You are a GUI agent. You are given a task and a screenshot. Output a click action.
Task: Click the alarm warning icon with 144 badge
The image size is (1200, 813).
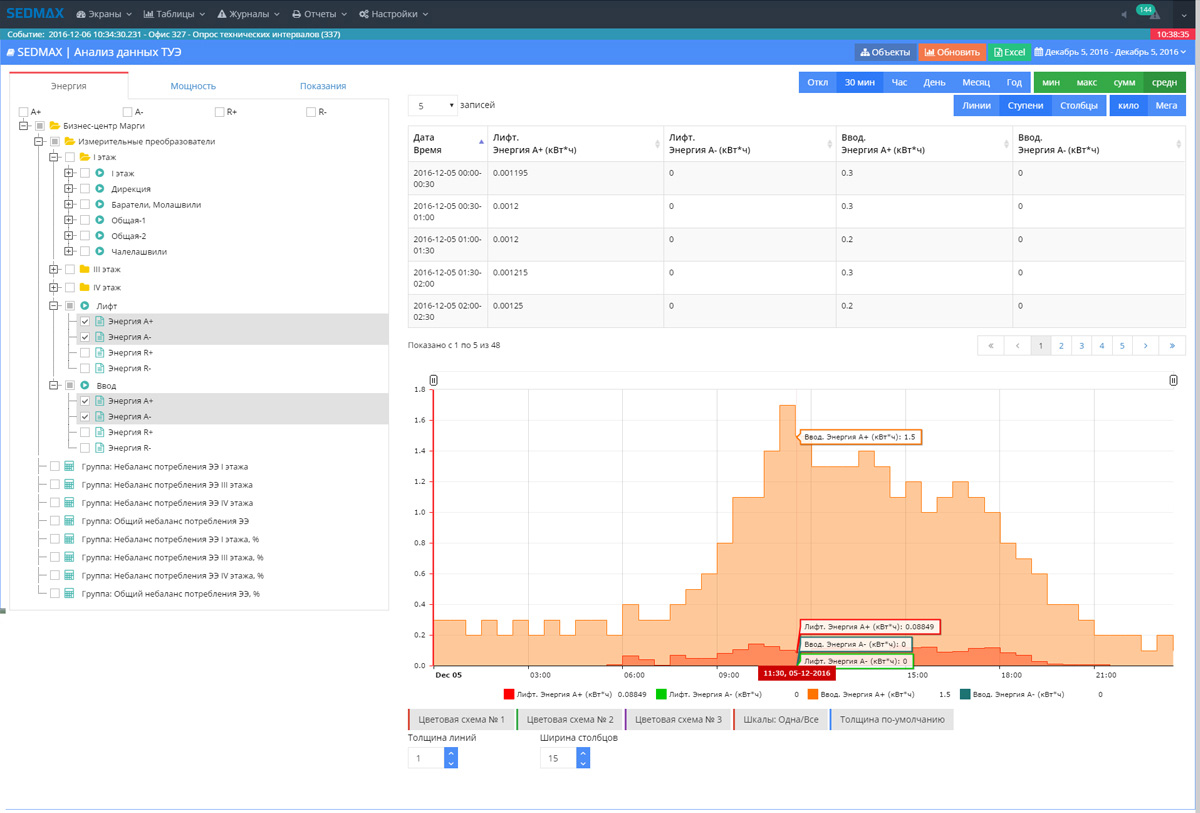click(1153, 15)
